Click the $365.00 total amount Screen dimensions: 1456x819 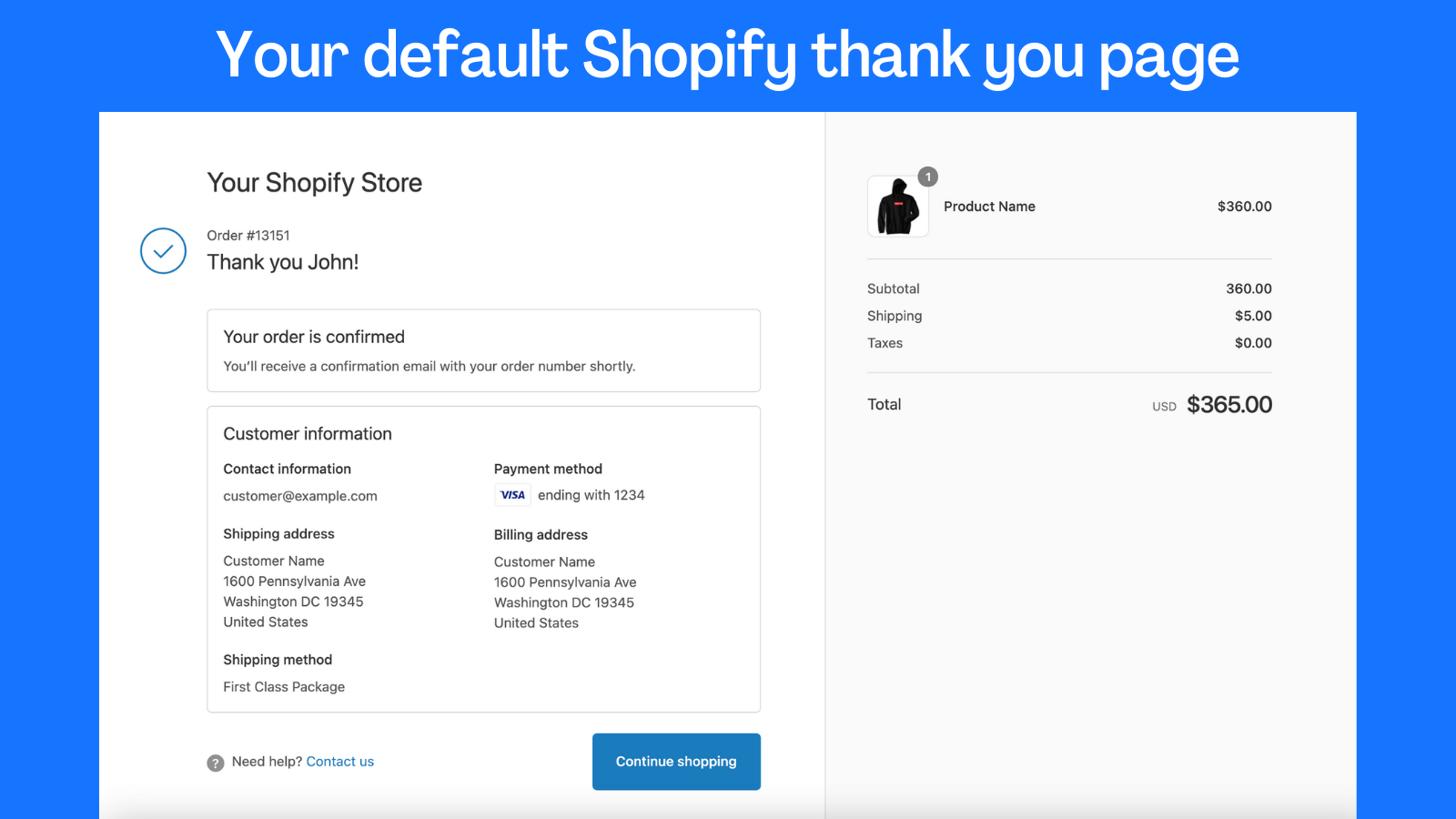1229,404
